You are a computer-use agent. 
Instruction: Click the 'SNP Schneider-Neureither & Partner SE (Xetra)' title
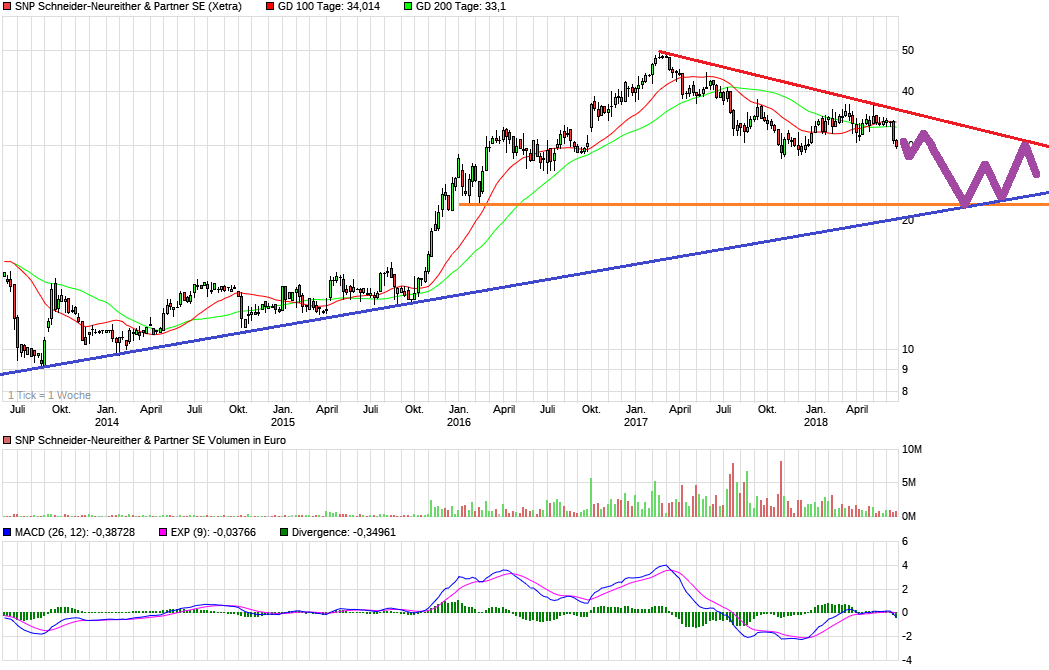[x=128, y=7]
